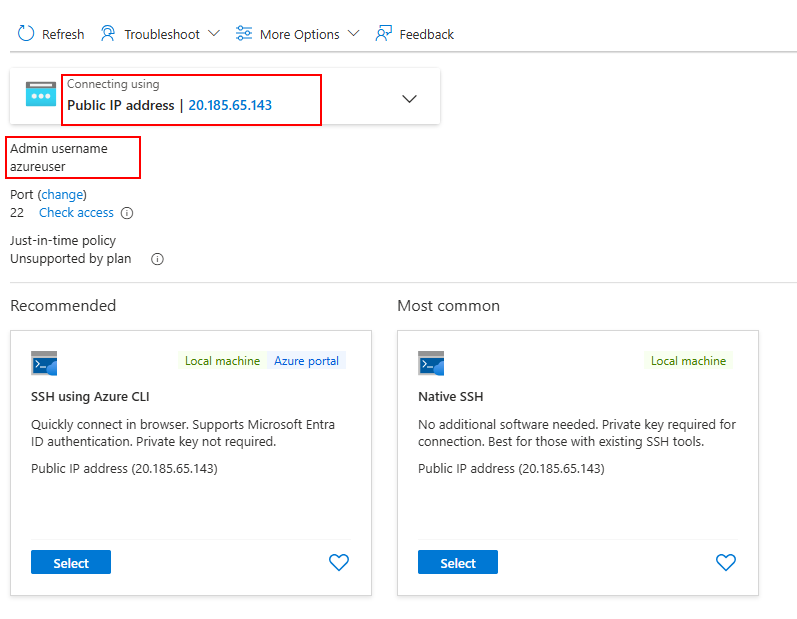Click the Public IP address bold label
The image size is (797, 619).
[121, 105]
